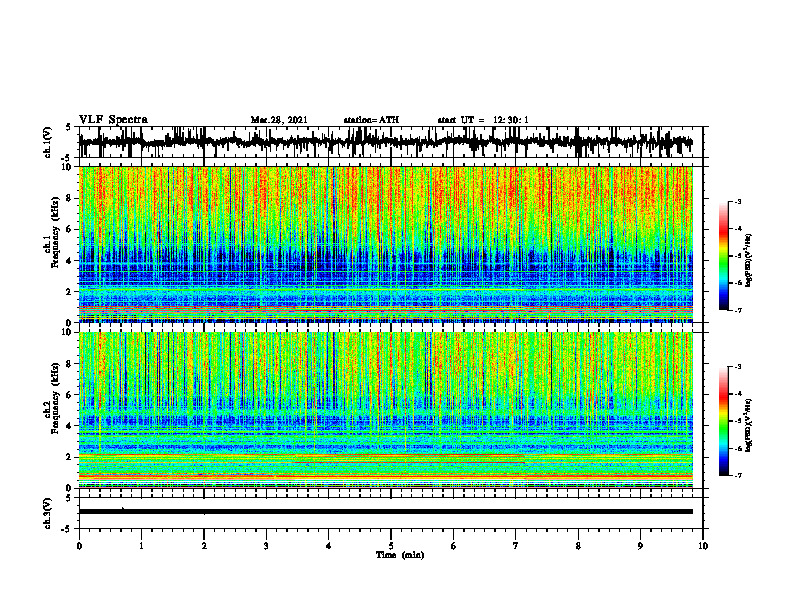Click the ch.3 flat voltage trace

coord(386,512)
